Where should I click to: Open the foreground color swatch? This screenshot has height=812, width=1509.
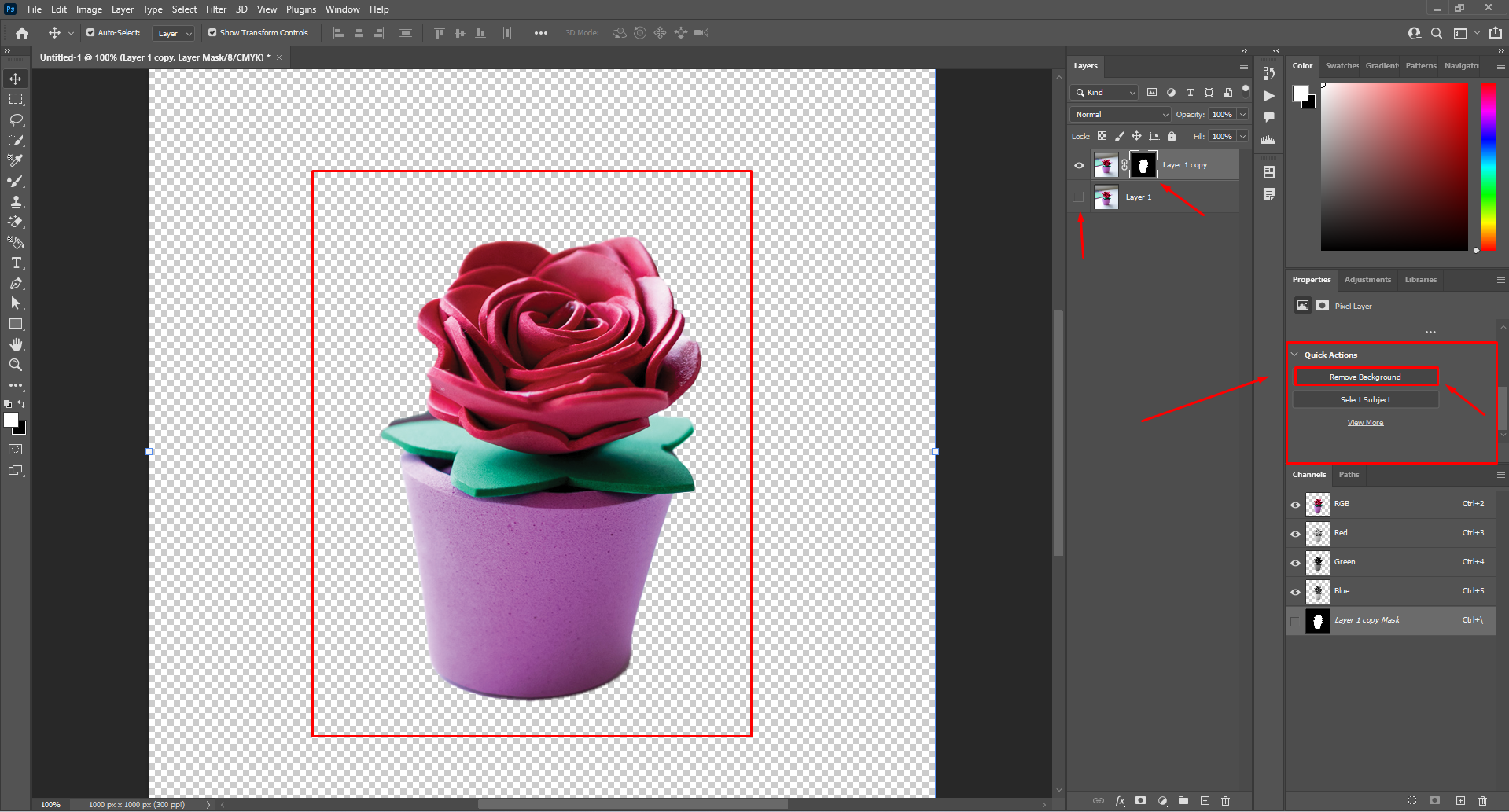11,421
